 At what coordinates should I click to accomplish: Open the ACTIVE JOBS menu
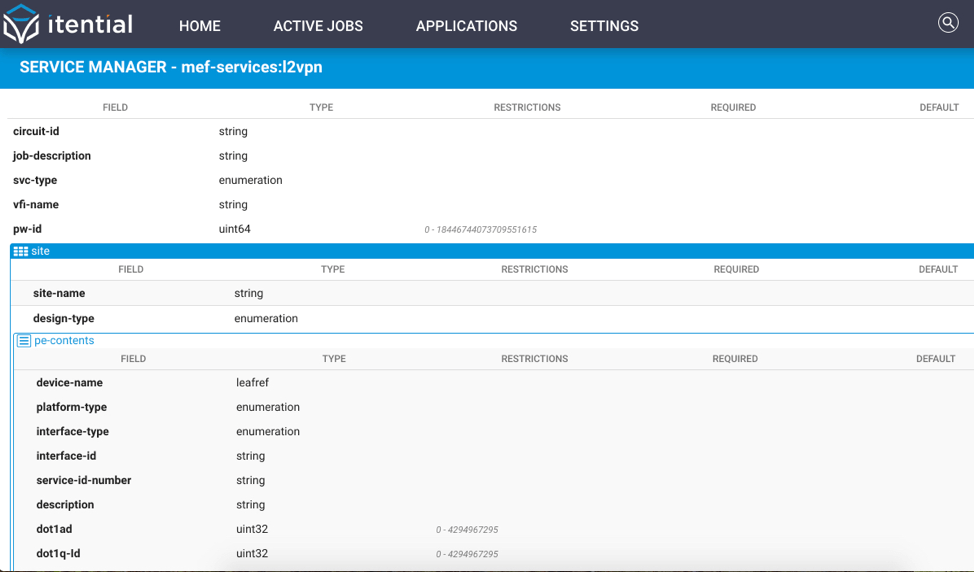click(318, 26)
